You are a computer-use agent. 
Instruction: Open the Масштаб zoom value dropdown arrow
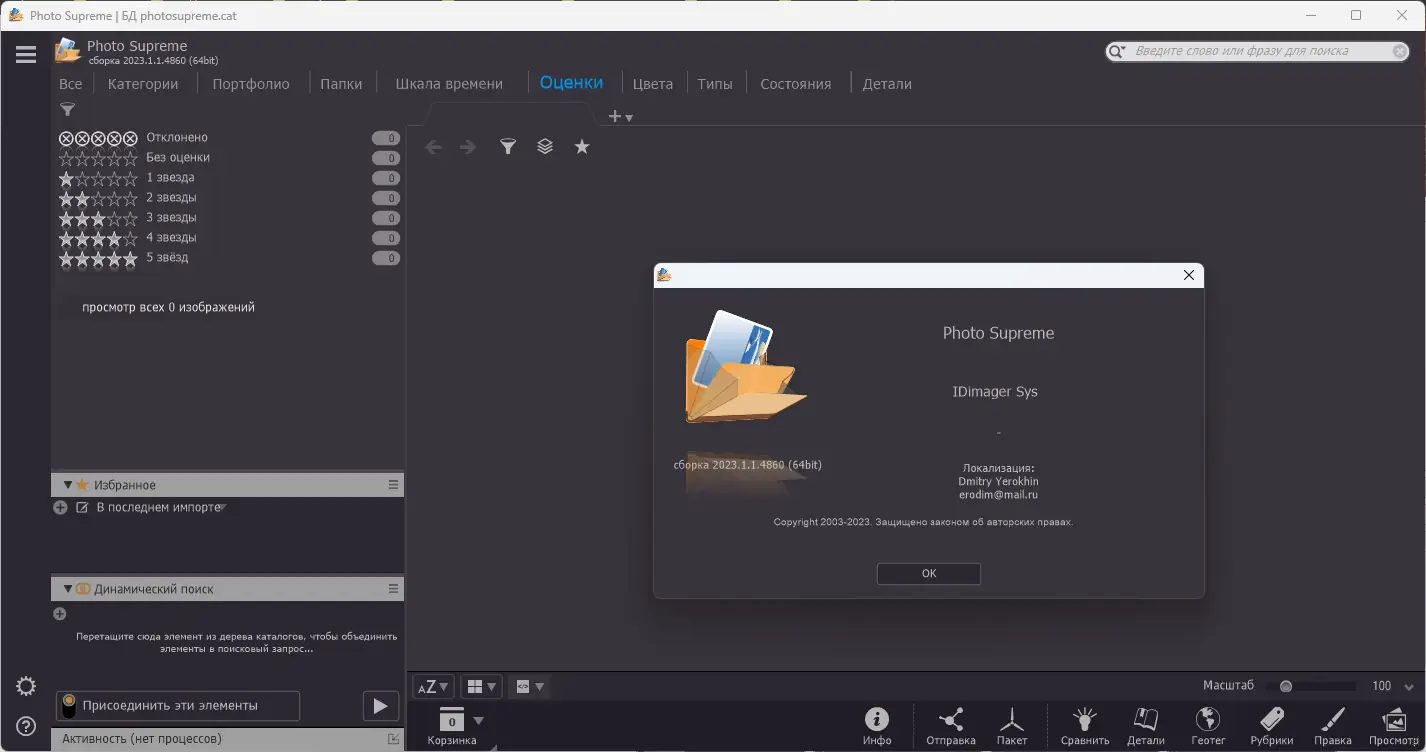pyautogui.click(x=1408, y=687)
